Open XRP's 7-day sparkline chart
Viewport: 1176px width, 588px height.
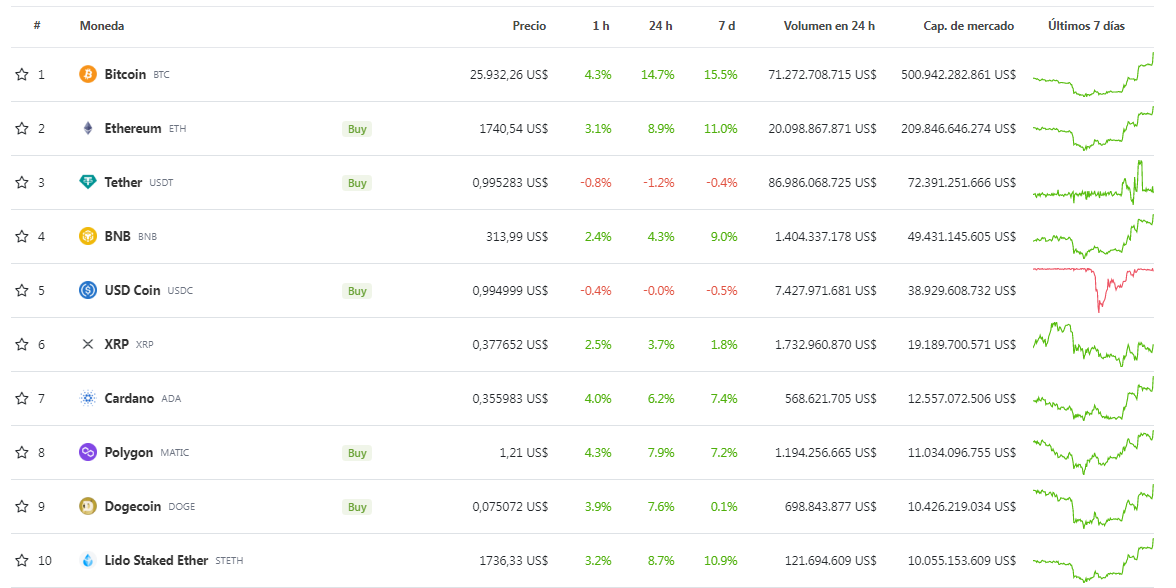tap(1093, 344)
